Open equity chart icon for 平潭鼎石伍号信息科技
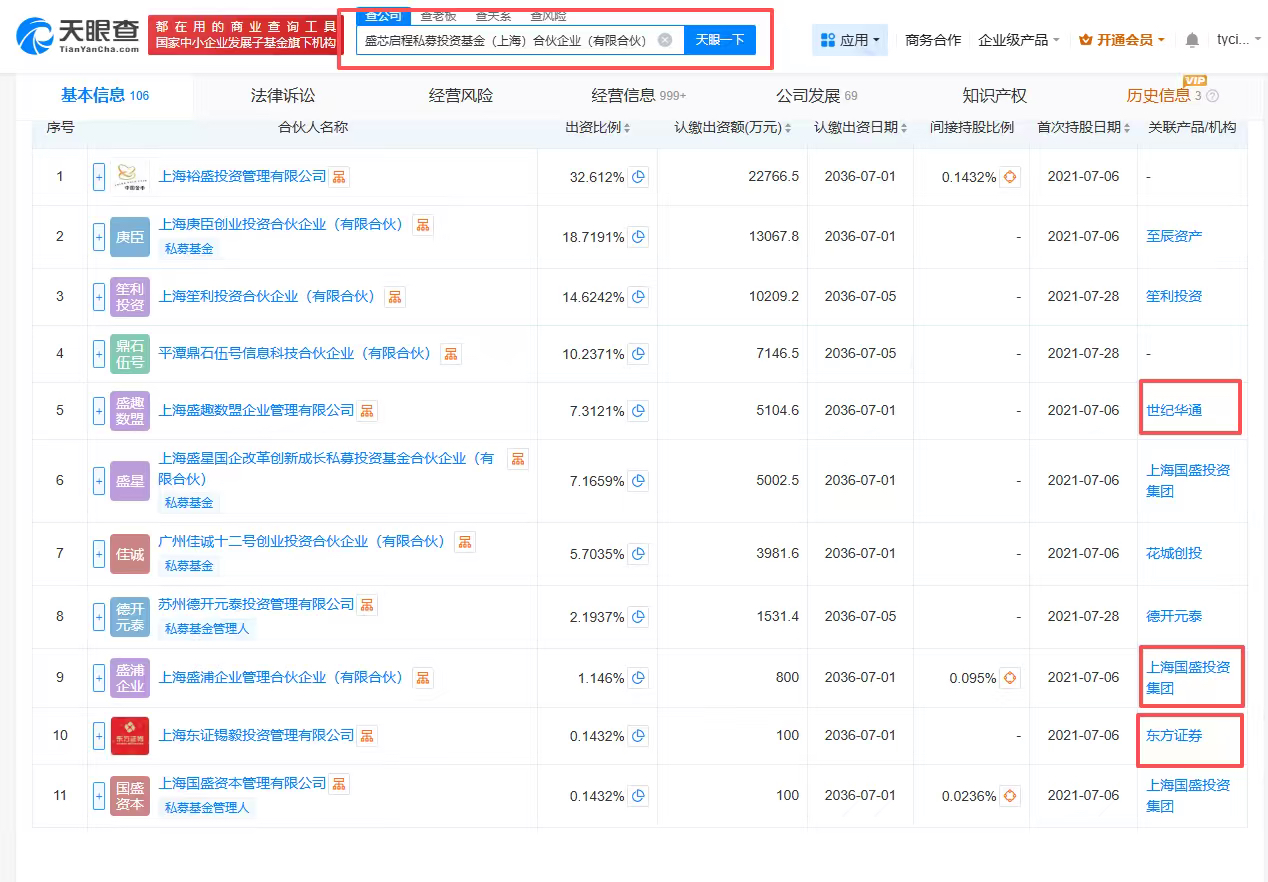Viewport: 1268px width, 882px height. [451, 354]
